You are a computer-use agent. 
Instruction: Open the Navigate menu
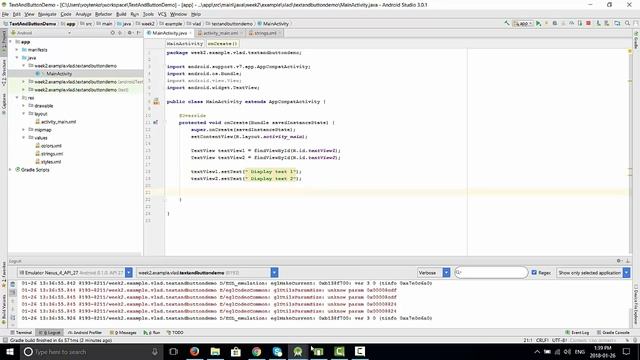[47, 14]
